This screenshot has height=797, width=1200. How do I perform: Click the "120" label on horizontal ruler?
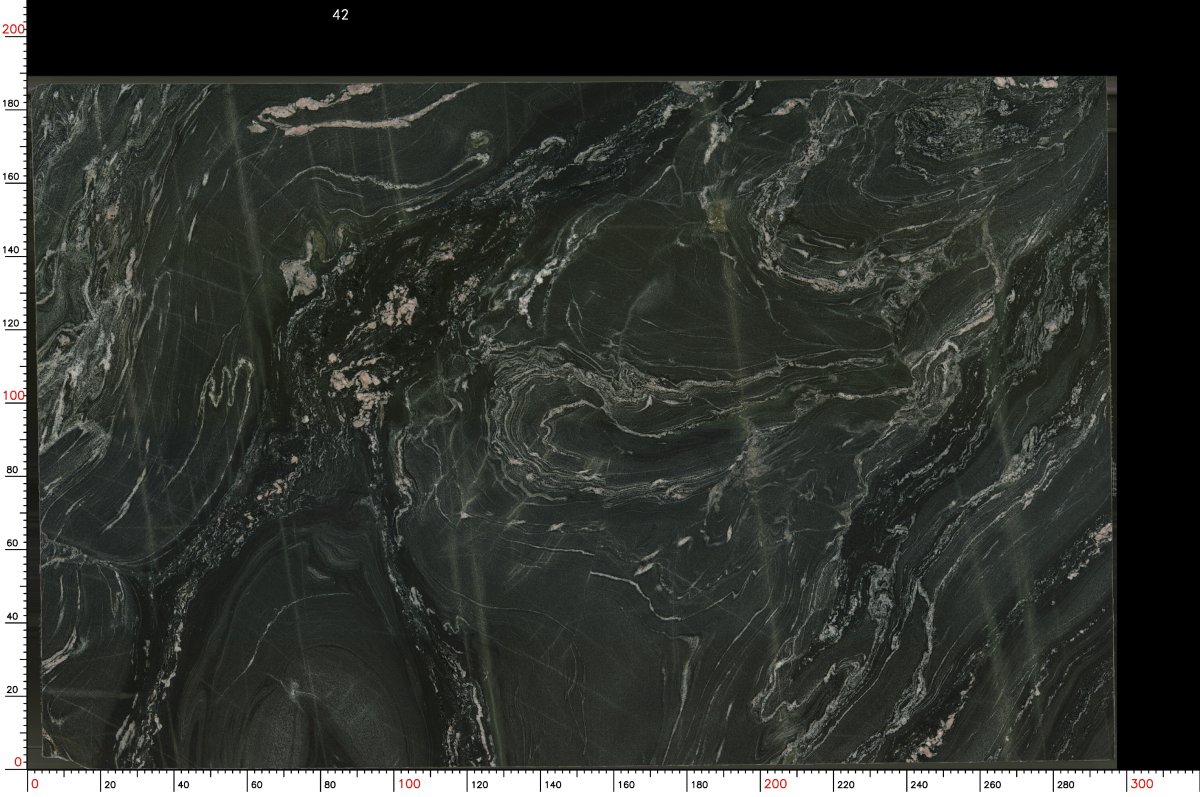pyautogui.click(x=480, y=785)
